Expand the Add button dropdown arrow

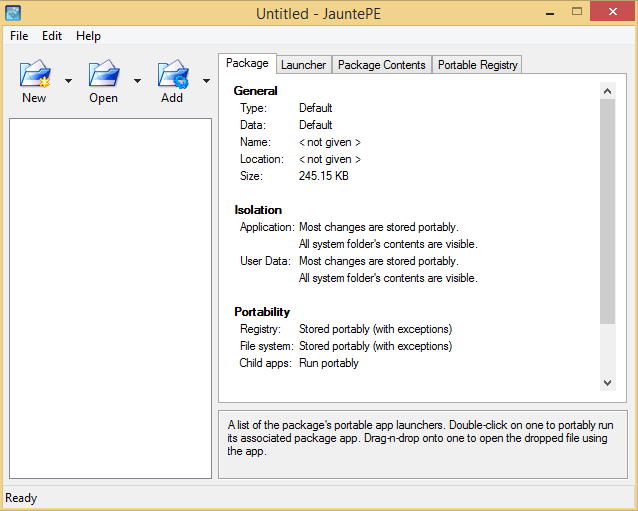(x=207, y=81)
